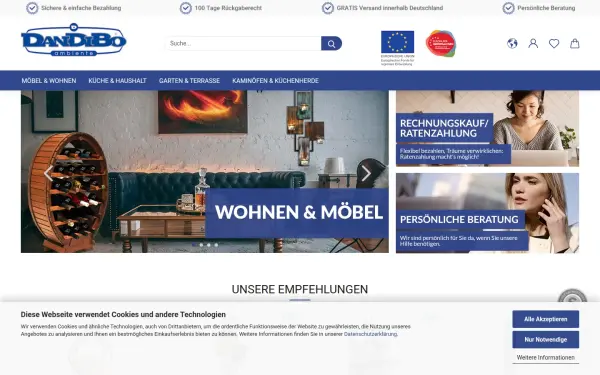Image resolution: width=600 pixels, height=375 pixels.
Task: Click the Unsere Empfehlungen heading
Action: [x=300, y=290]
